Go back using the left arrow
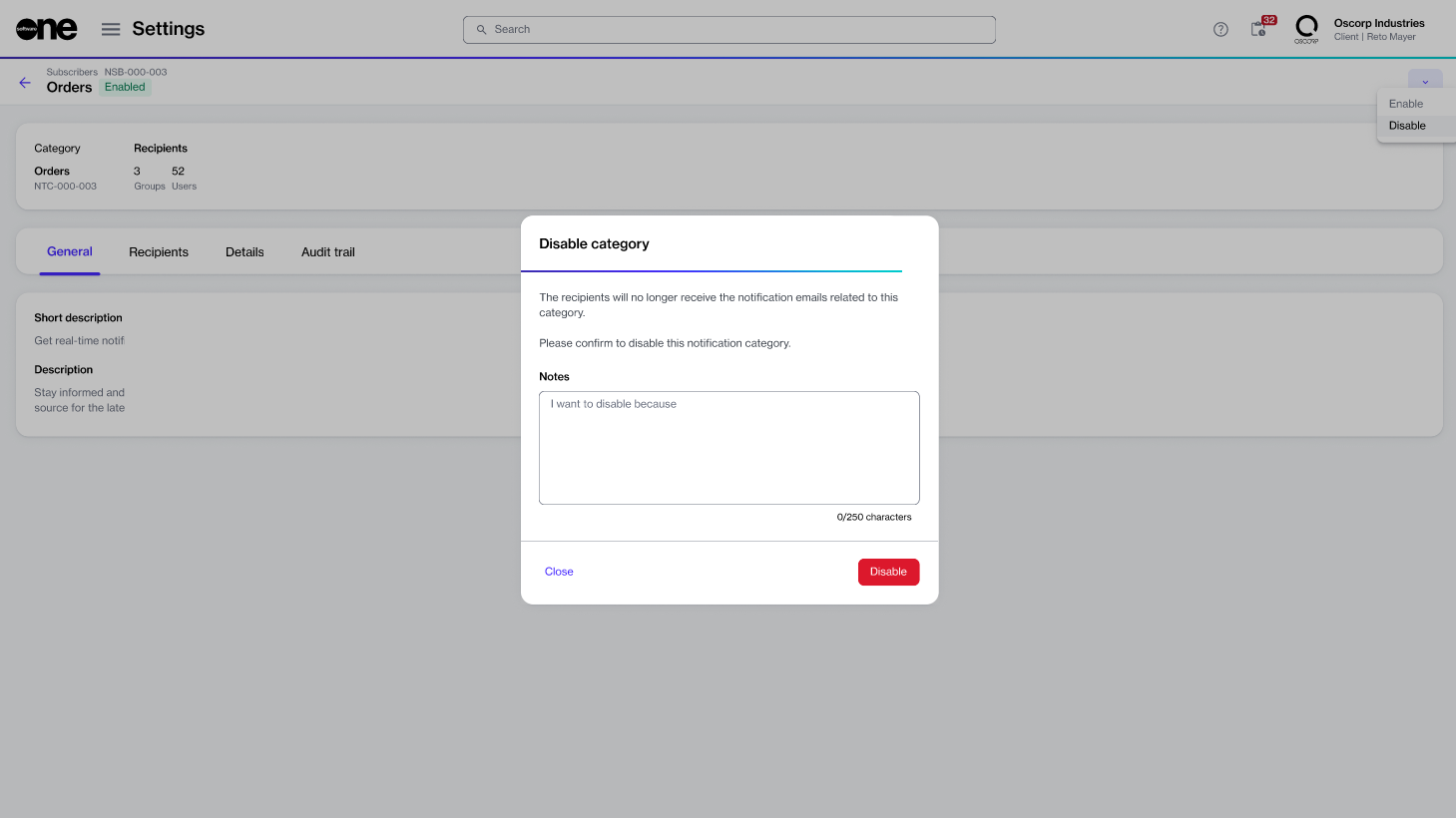This screenshot has height=818, width=1456. pos(25,83)
